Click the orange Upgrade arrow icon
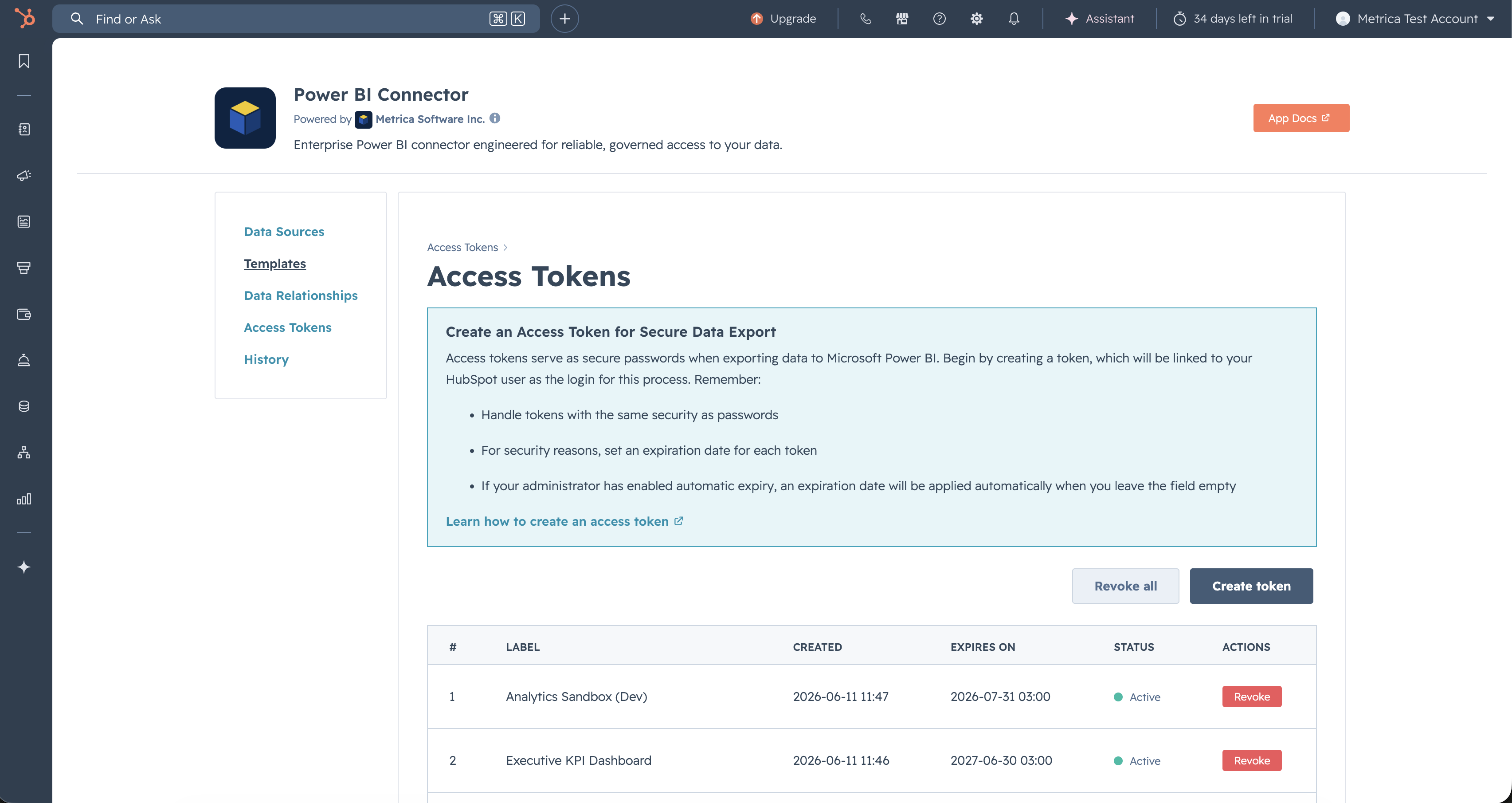This screenshot has width=1512, height=803. point(756,19)
